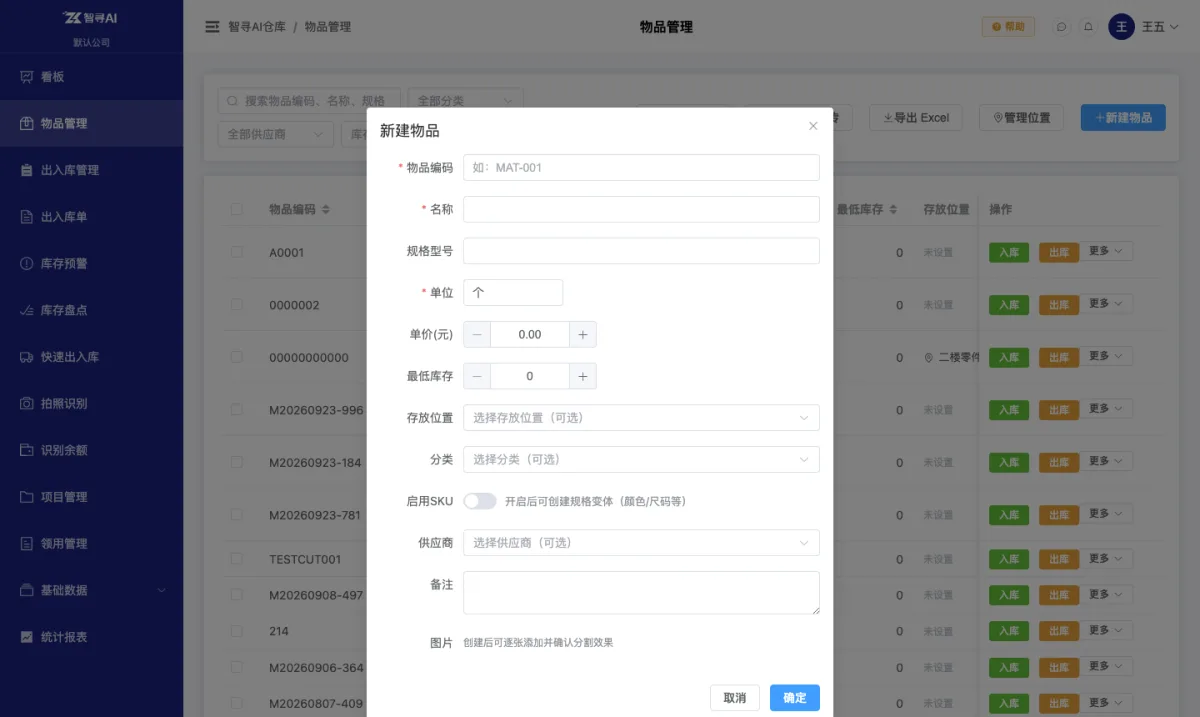The width and height of the screenshot is (1200, 717).
Task: Check the row checkbox for 214
Action: (236, 631)
